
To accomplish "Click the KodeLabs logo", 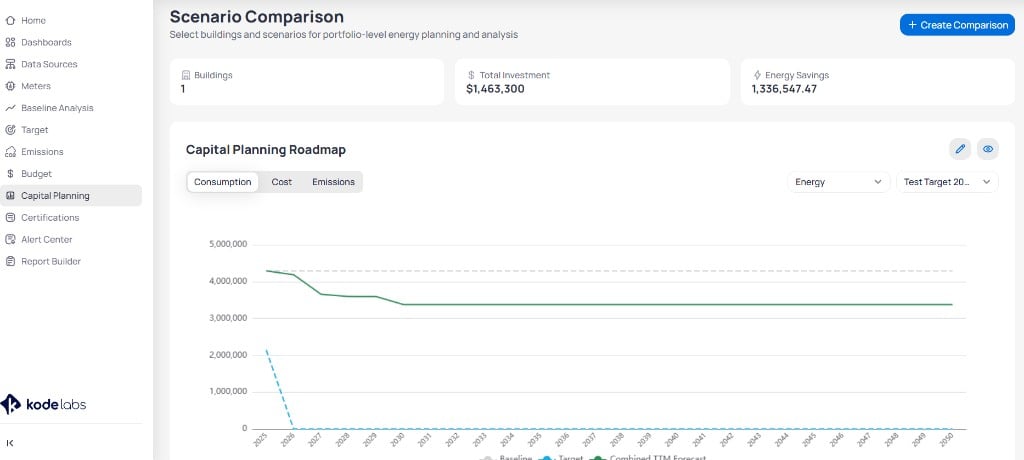I will [x=43, y=404].
